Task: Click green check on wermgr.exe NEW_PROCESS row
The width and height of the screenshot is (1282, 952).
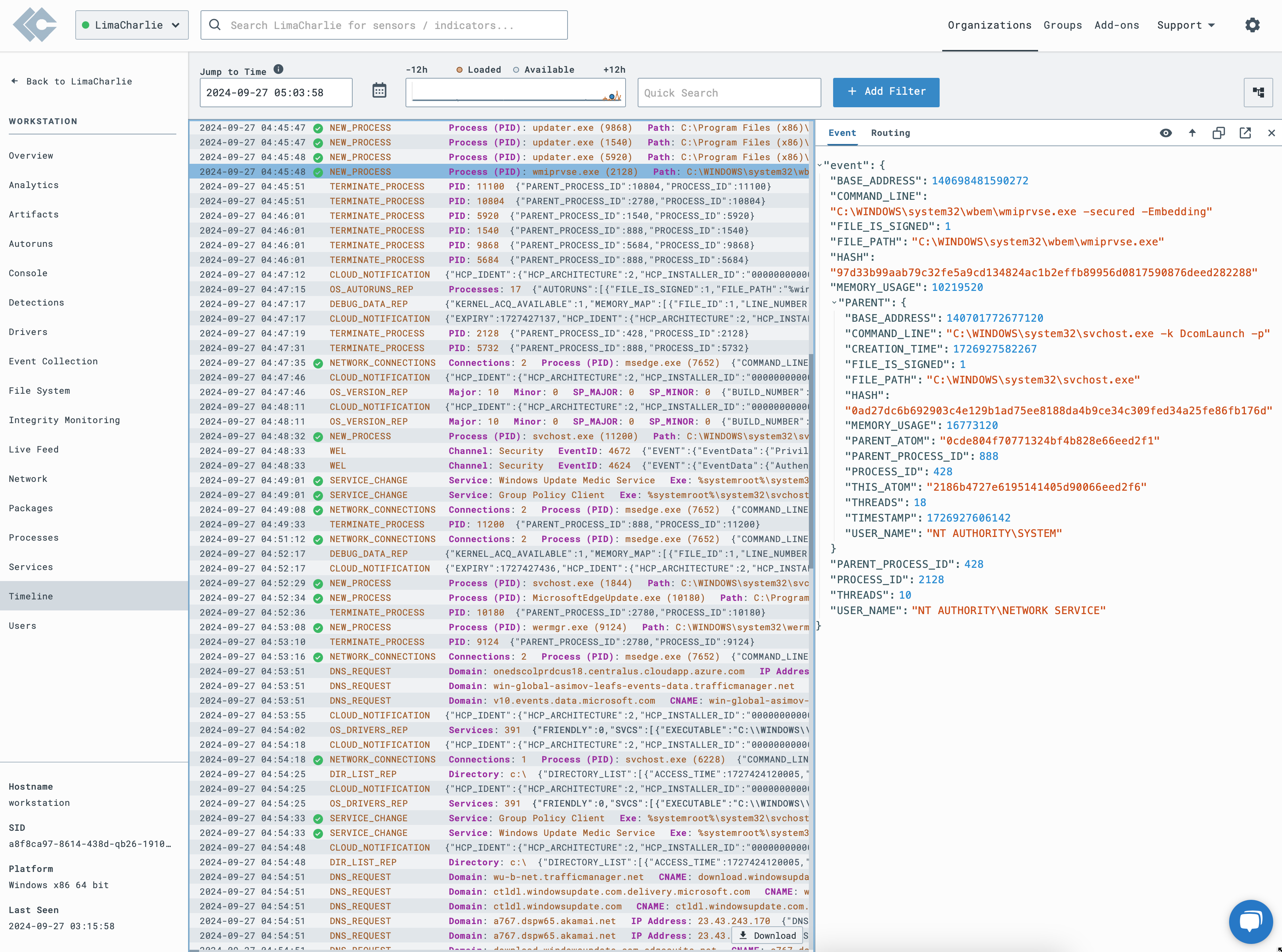Action: (317, 628)
